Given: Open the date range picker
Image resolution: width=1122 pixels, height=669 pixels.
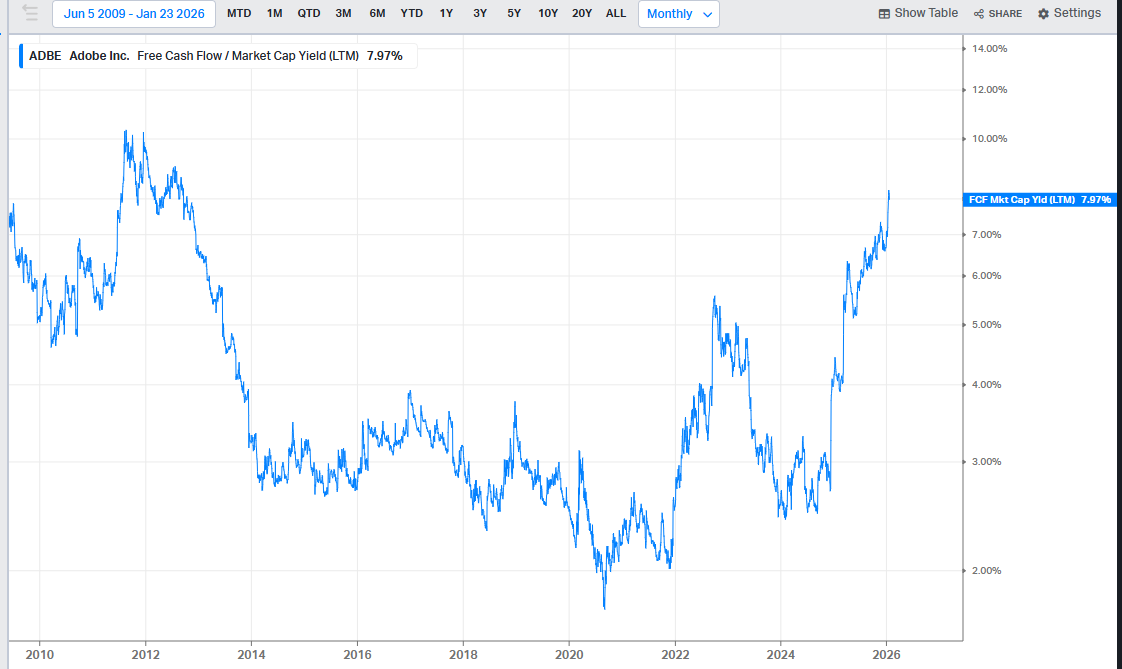Looking at the screenshot, I should (134, 14).
